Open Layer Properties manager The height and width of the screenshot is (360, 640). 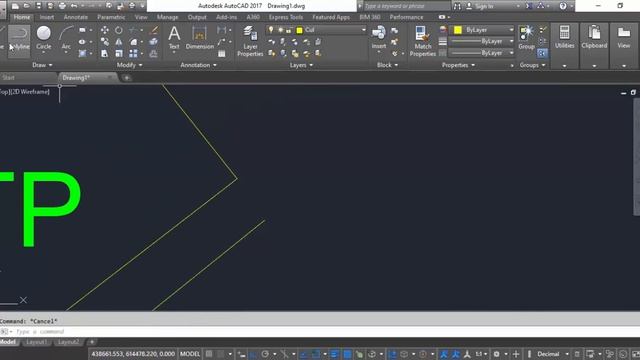(250, 41)
